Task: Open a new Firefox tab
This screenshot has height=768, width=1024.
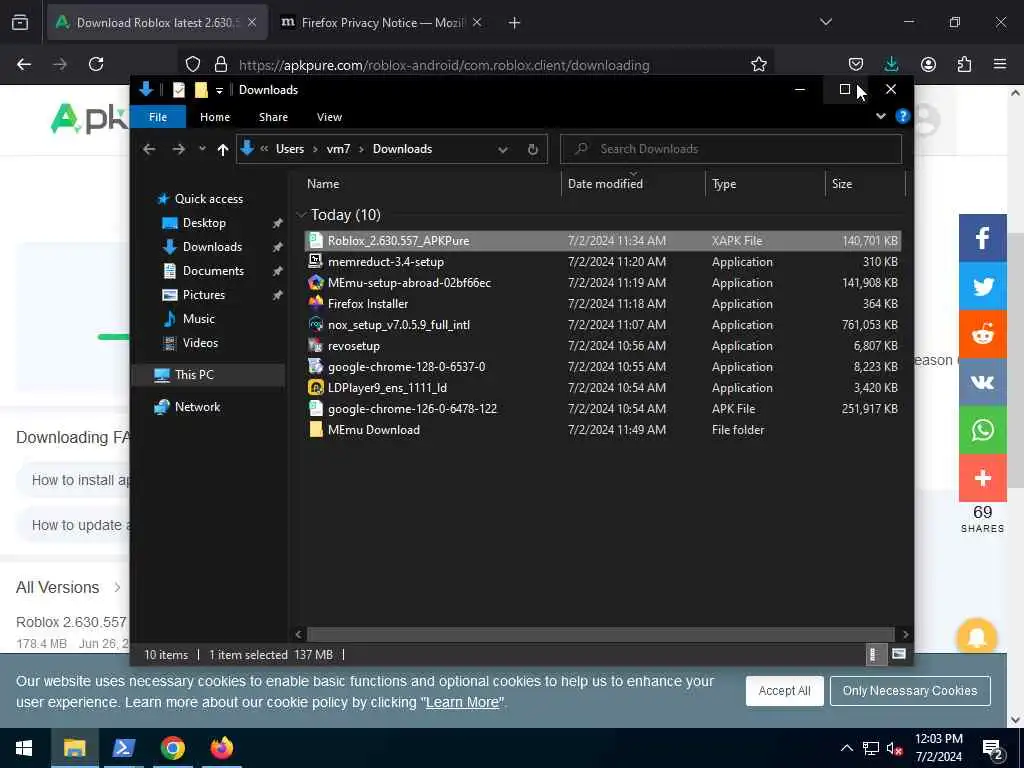Action: tap(514, 23)
